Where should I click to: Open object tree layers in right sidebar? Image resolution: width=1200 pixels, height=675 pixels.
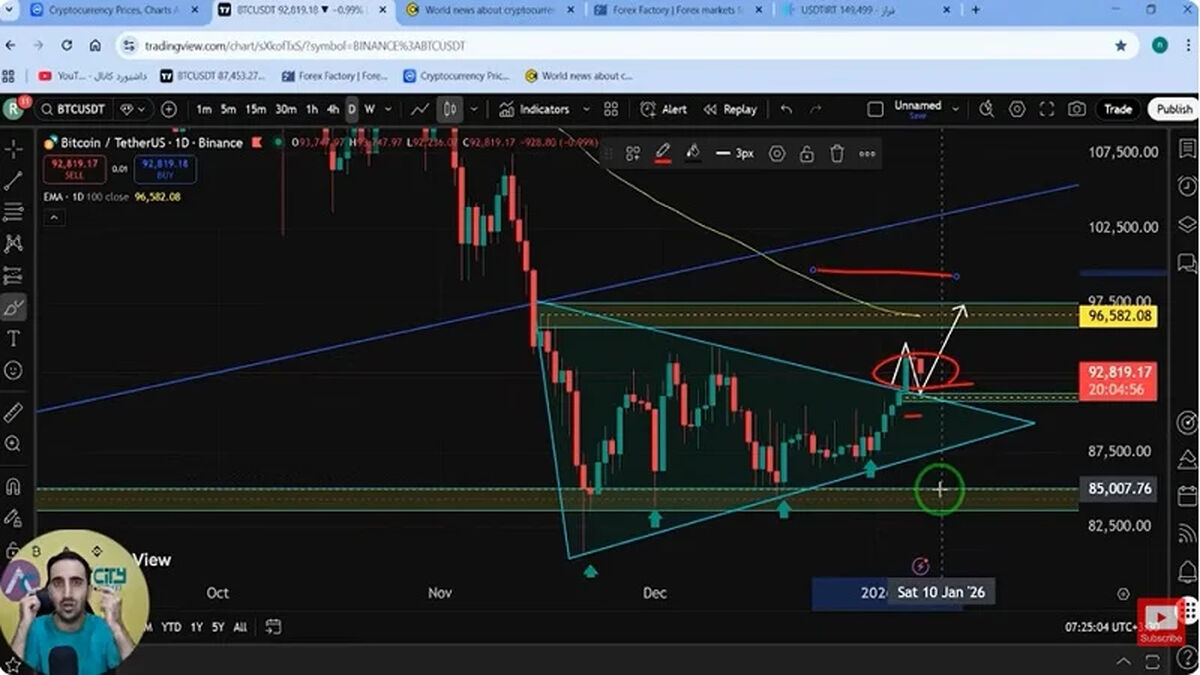tap(1187, 222)
